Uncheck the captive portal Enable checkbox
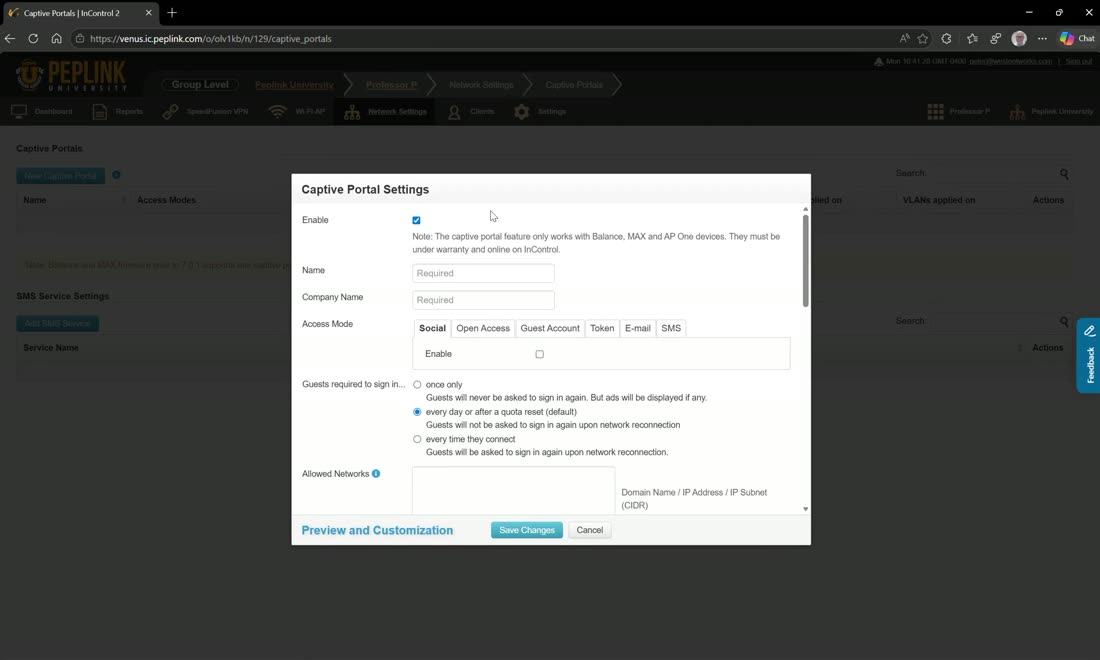Screen dimensions: 1100x660 point(416,220)
